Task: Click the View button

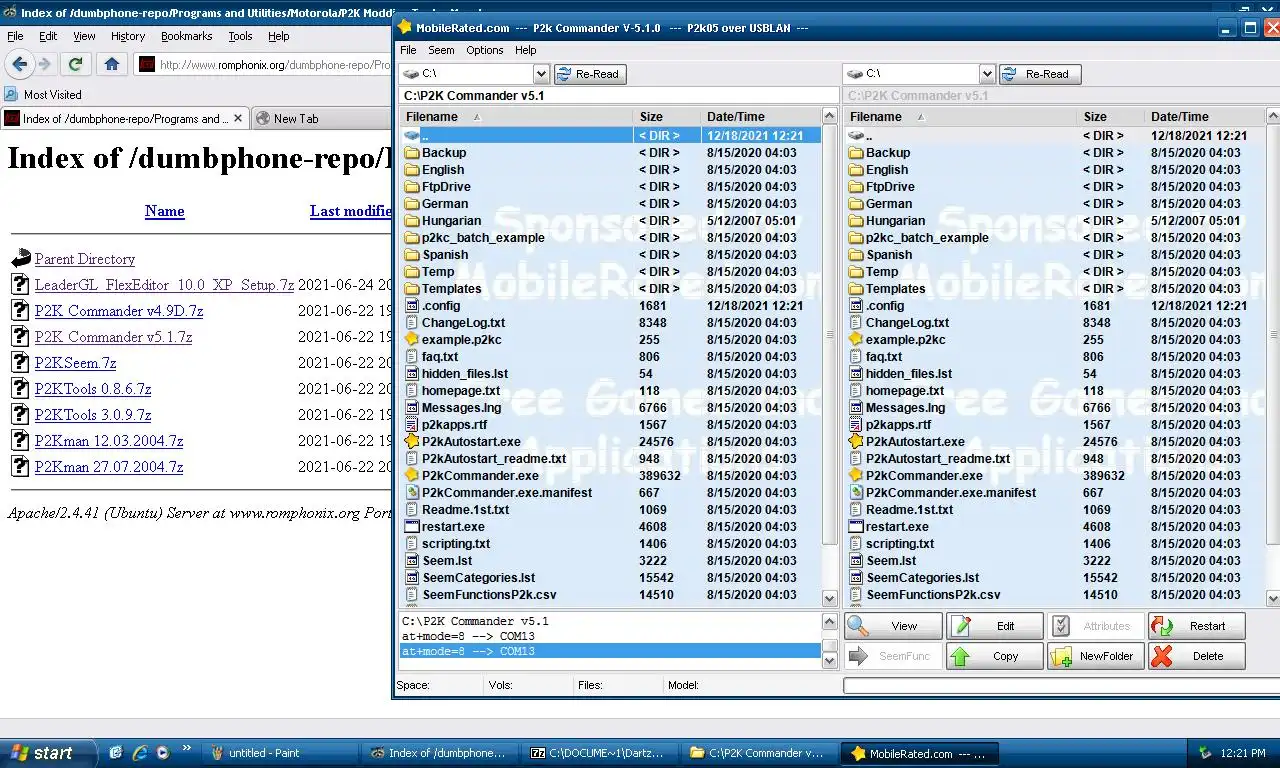Action: pyautogui.click(x=894, y=626)
